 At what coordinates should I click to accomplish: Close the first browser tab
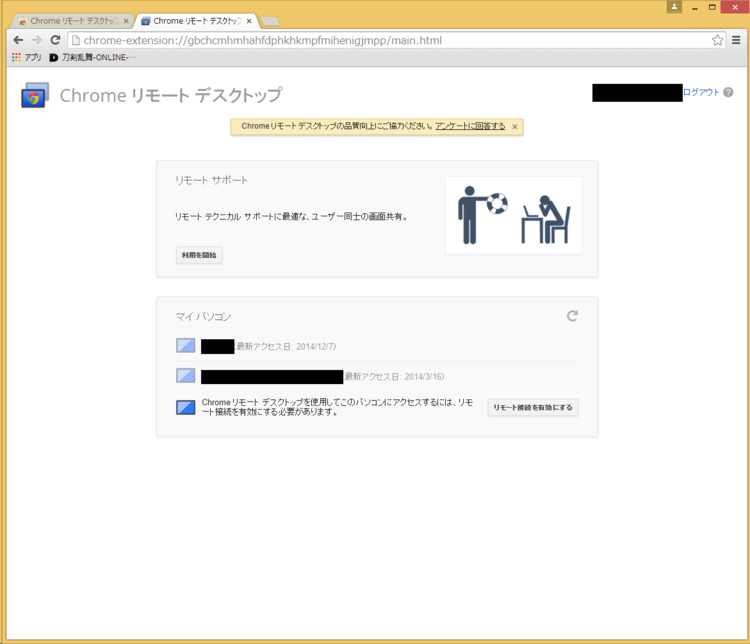[126, 21]
